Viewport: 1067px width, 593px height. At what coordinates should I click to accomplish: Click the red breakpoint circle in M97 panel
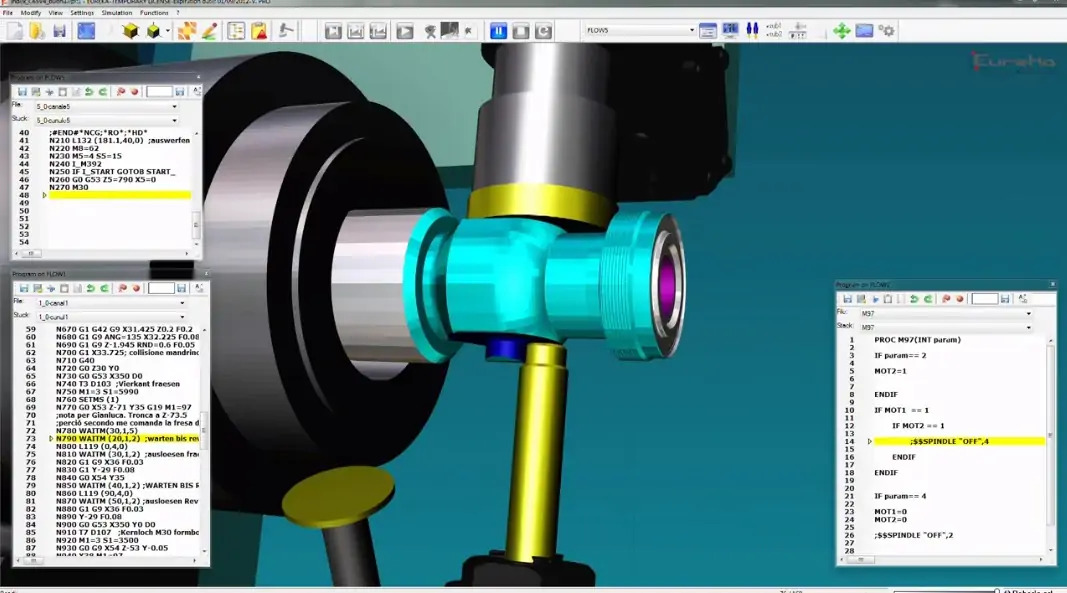959,299
